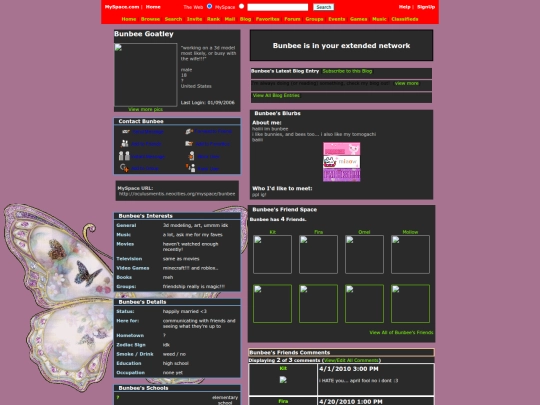The height and width of the screenshot is (405, 540).
Task: Select the MySpace search radio button
Action: click(x=241, y=6)
